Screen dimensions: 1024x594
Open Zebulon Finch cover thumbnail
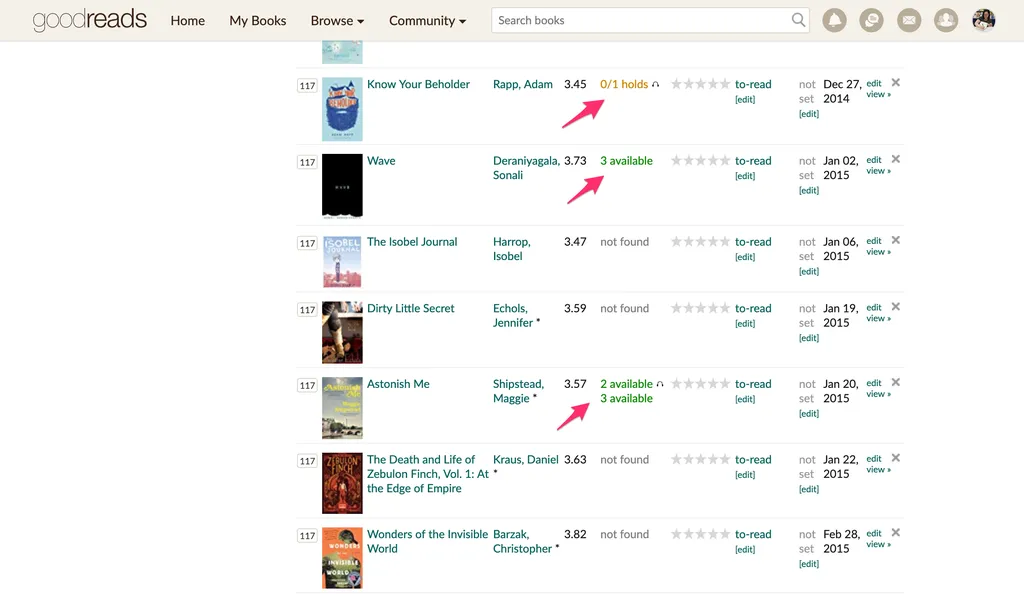[x=342, y=483]
